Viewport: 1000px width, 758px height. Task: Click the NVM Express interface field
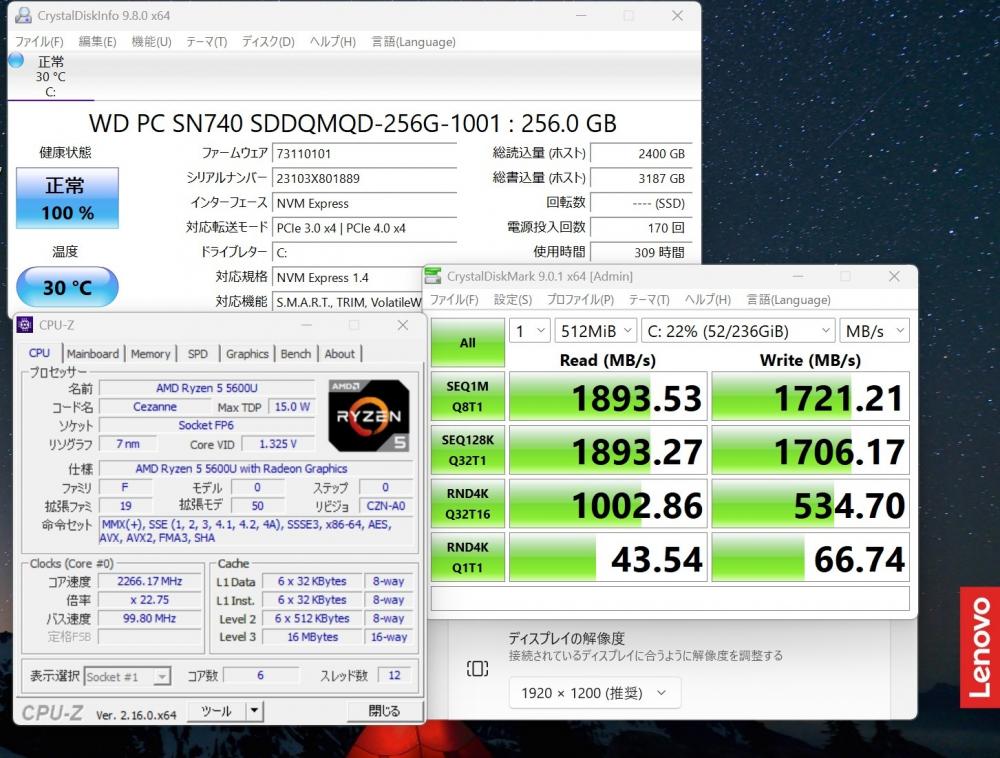coord(365,203)
